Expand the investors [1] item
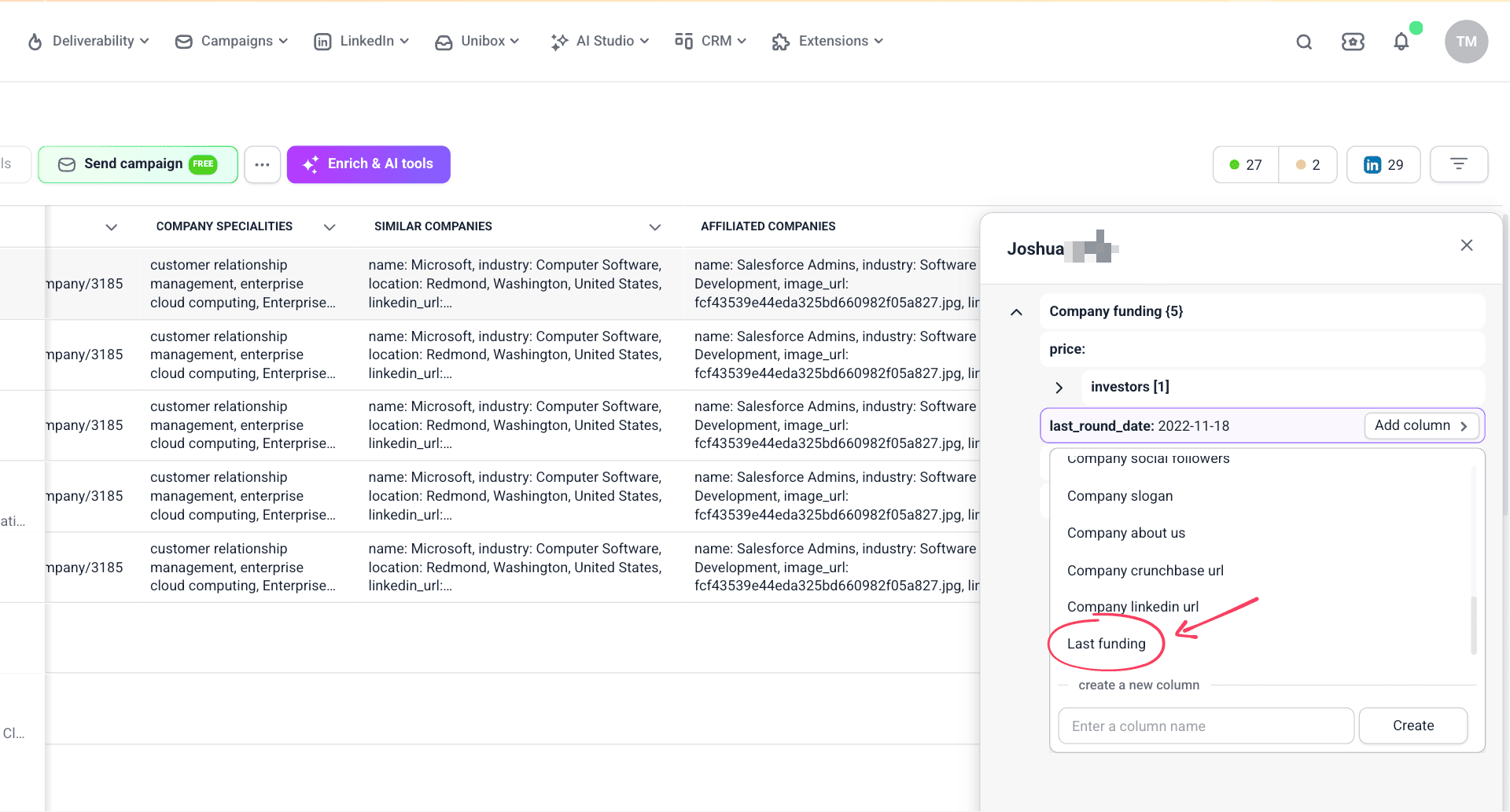Viewport: 1510px width, 812px height. click(1059, 388)
